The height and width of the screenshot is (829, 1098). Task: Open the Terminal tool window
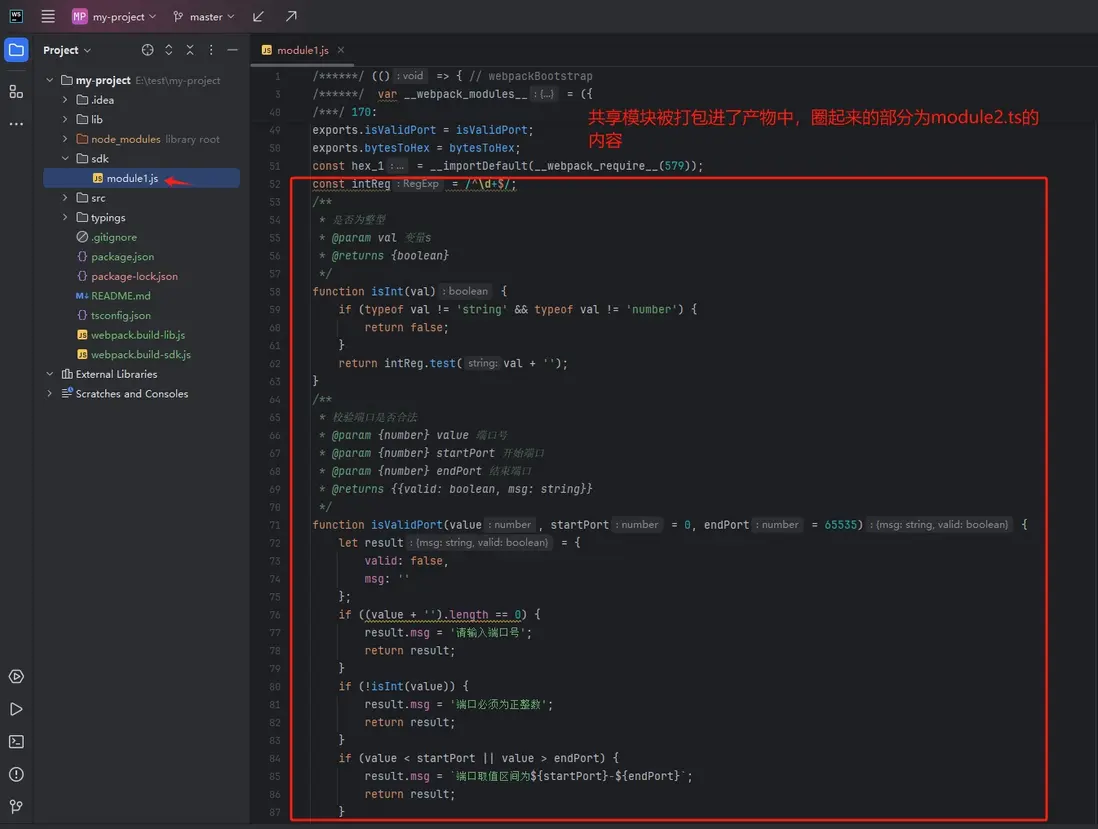[16, 742]
